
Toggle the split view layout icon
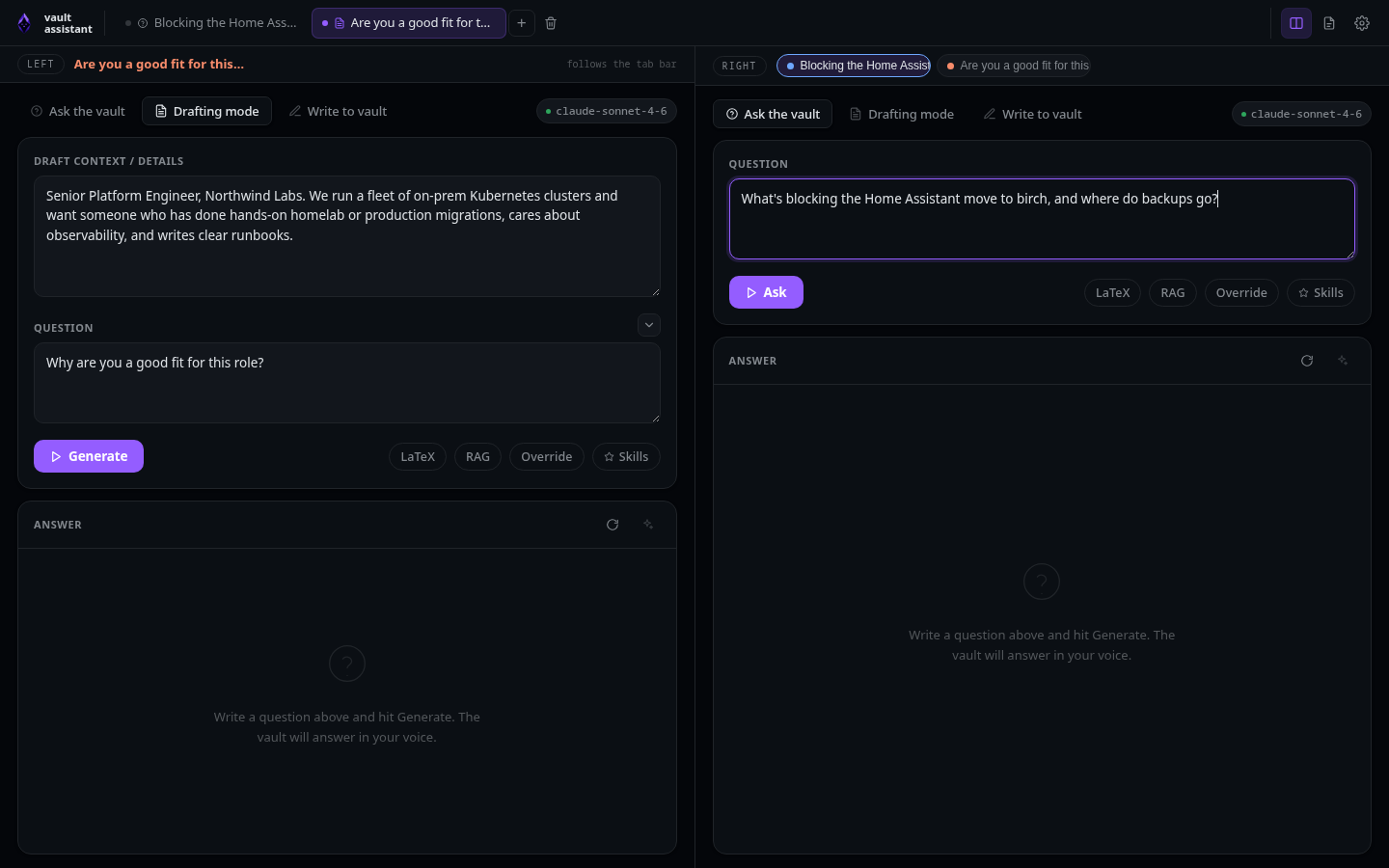(x=1296, y=23)
